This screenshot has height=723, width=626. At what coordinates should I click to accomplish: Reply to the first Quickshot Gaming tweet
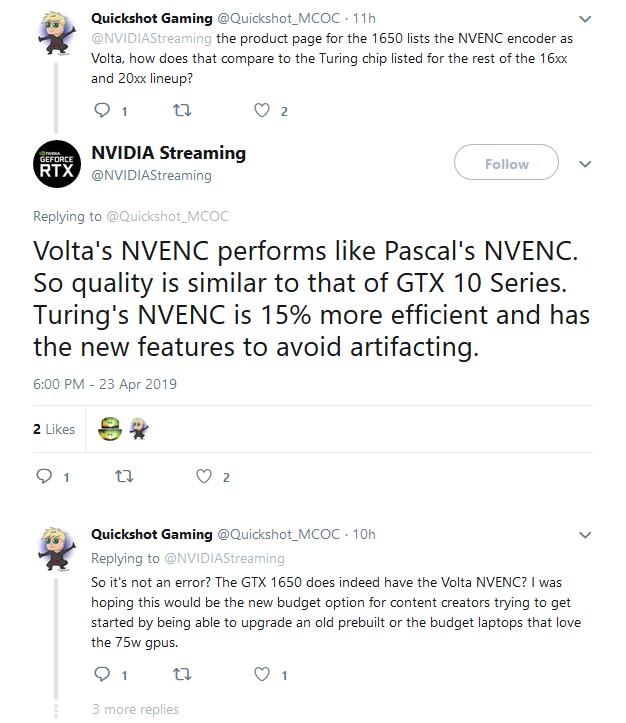pos(101,111)
